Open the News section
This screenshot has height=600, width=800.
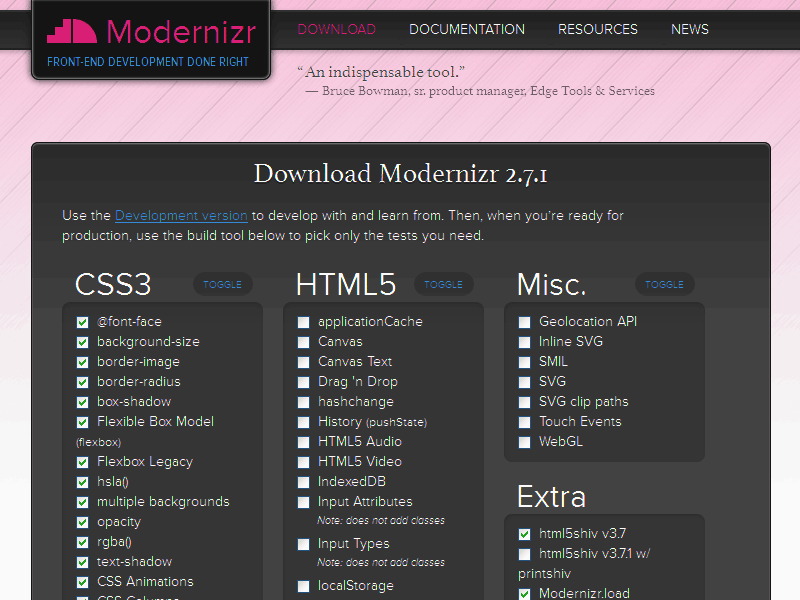689,29
